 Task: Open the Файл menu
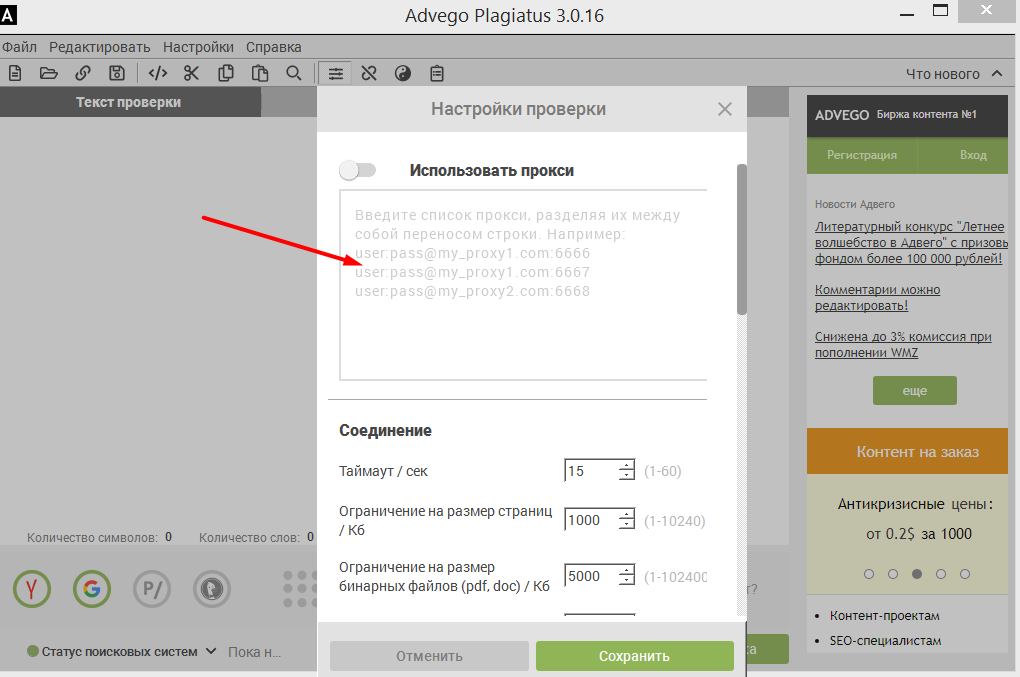tap(20, 47)
